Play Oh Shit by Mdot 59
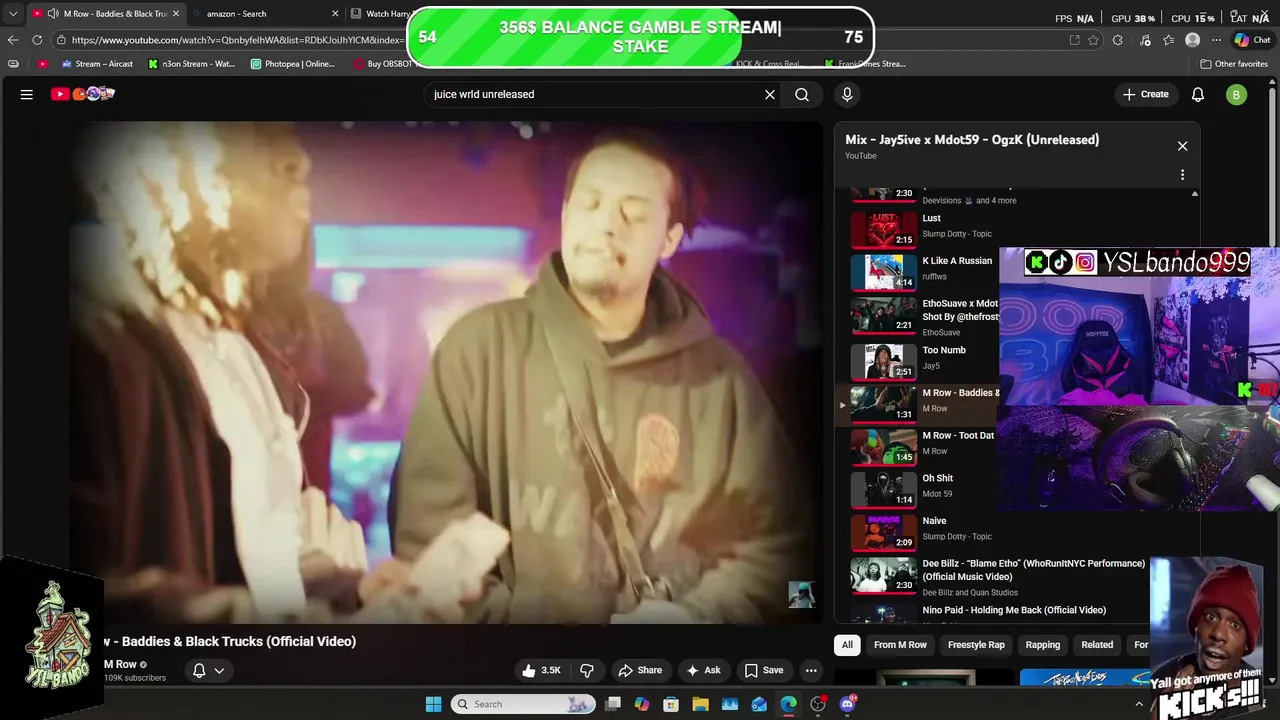The width and height of the screenshot is (1280, 720). coord(884,489)
